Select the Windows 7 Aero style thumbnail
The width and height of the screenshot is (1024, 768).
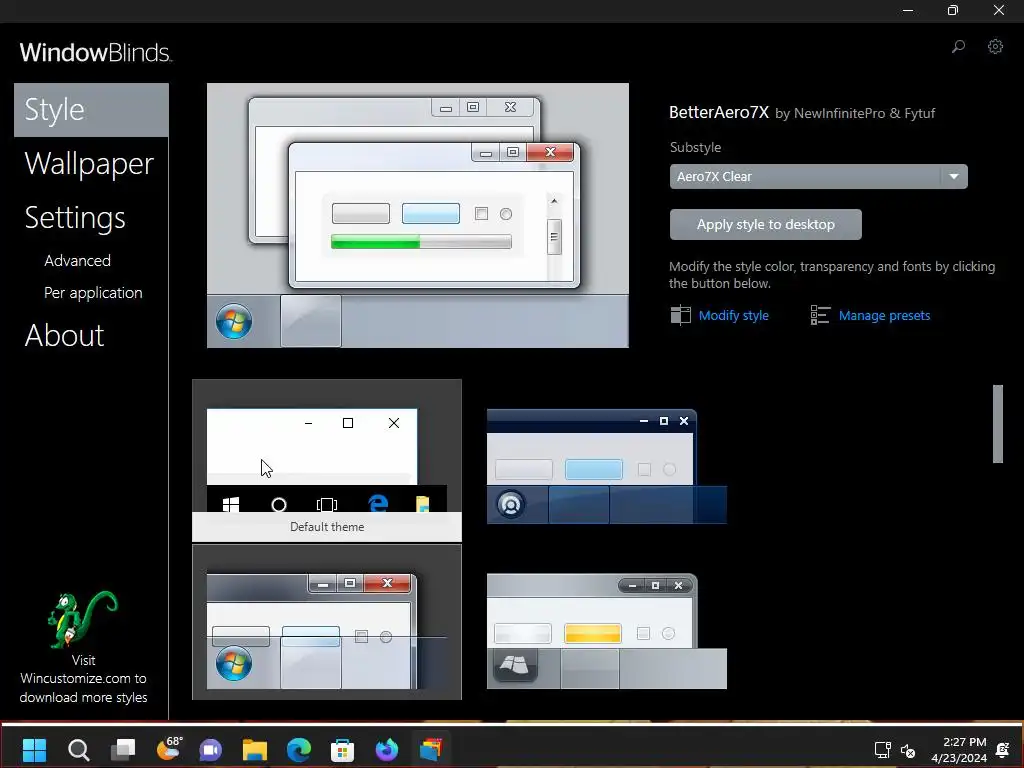pos(327,622)
